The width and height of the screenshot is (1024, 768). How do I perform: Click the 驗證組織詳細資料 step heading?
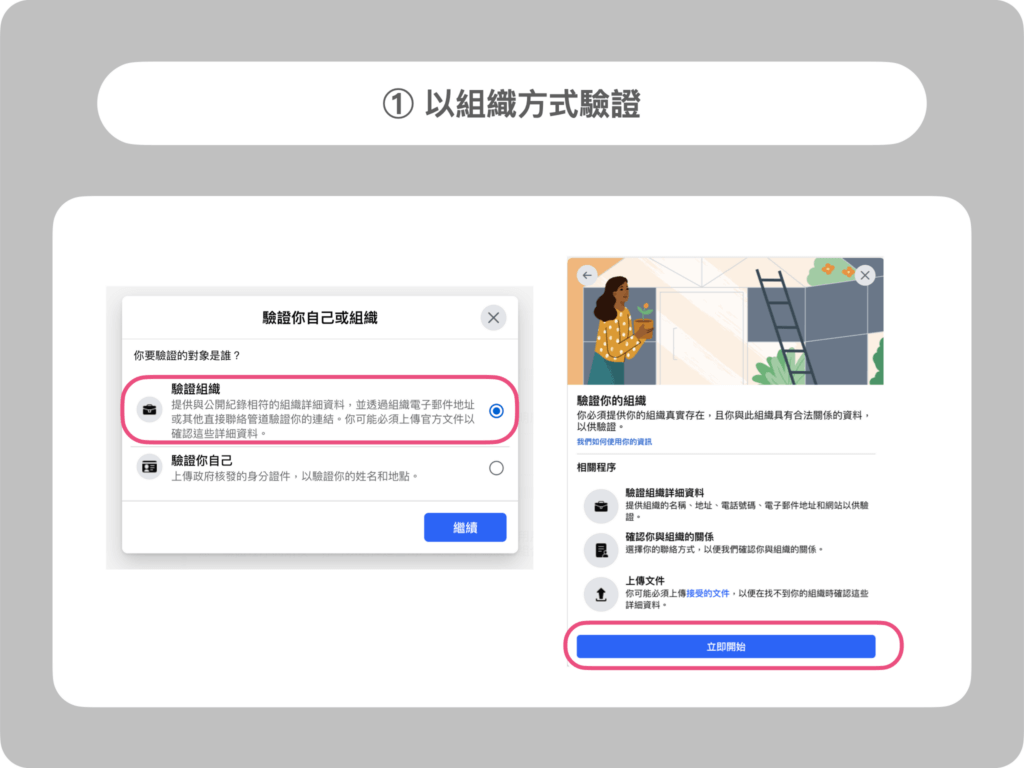click(664, 493)
